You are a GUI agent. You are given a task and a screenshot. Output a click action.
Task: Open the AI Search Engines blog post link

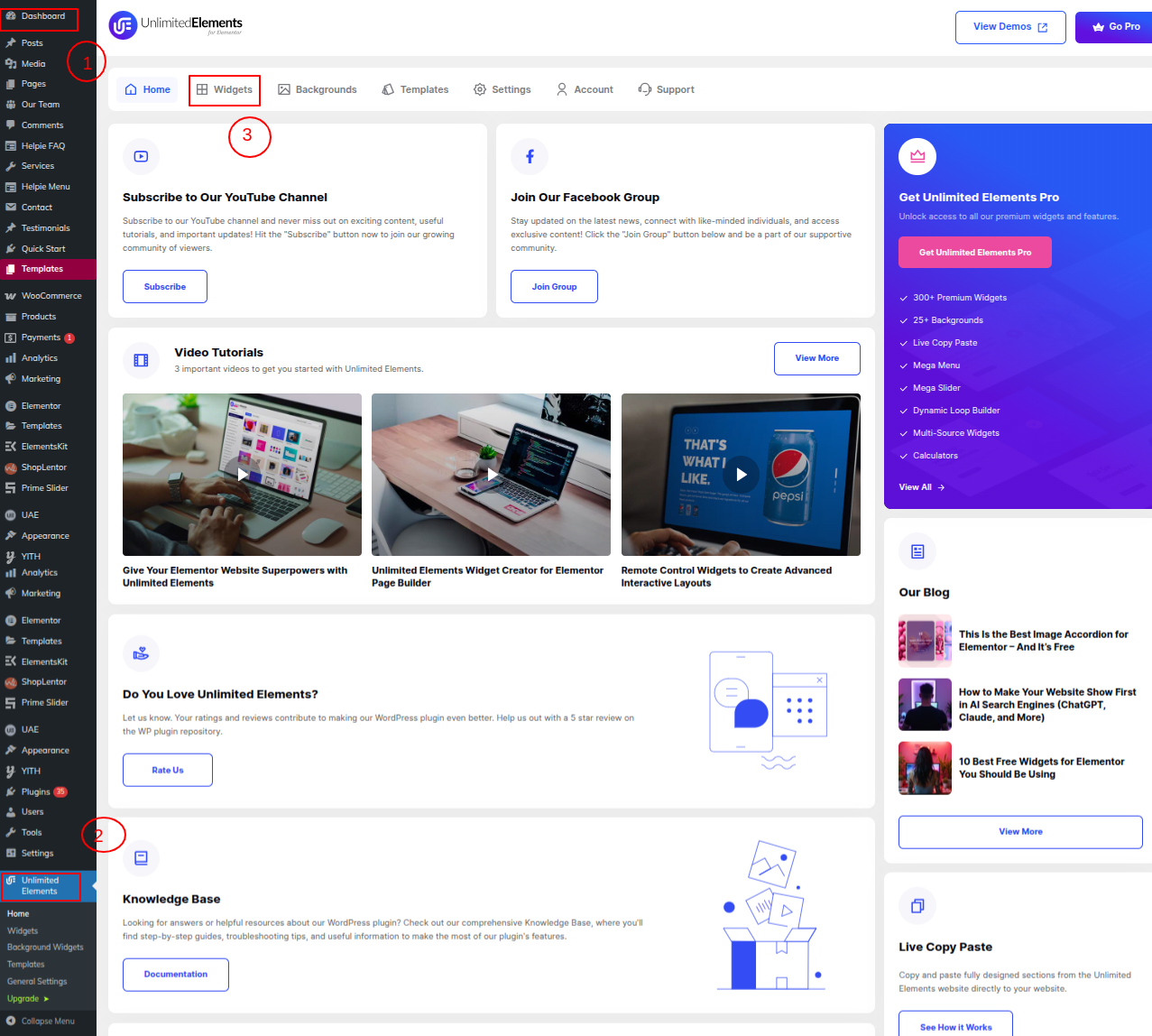click(1047, 705)
